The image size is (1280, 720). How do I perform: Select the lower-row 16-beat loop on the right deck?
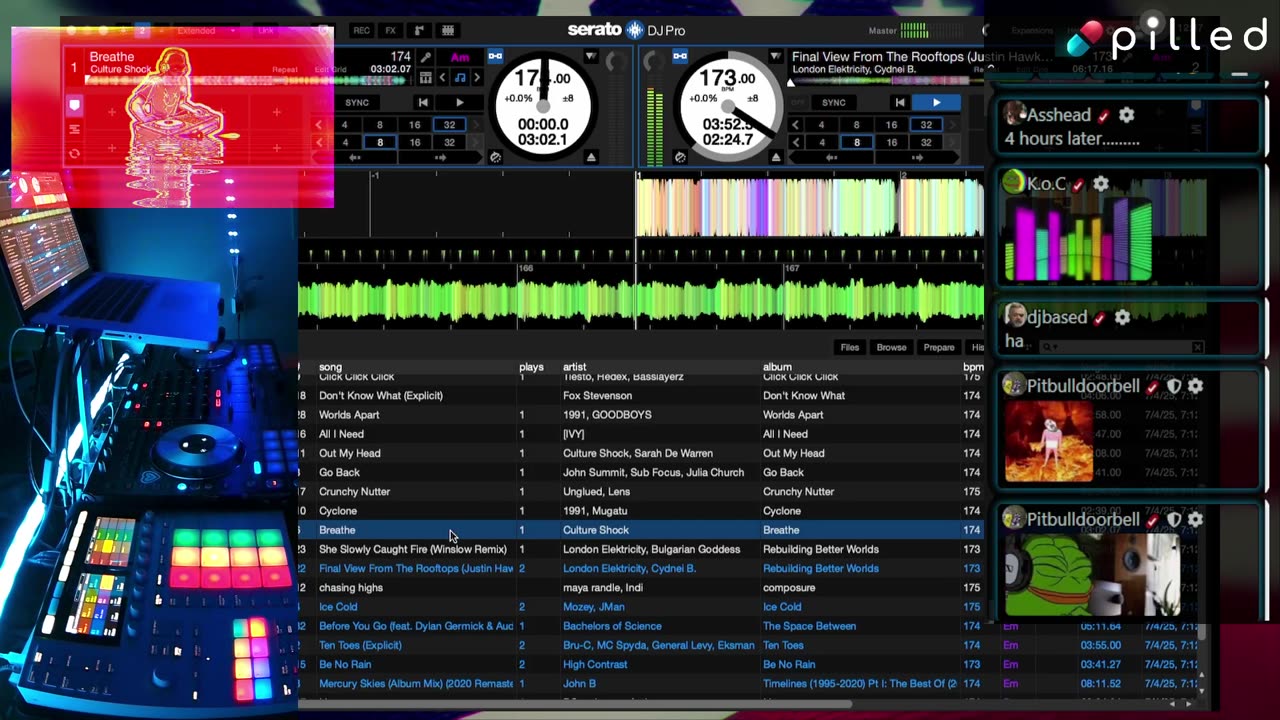(891, 142)
